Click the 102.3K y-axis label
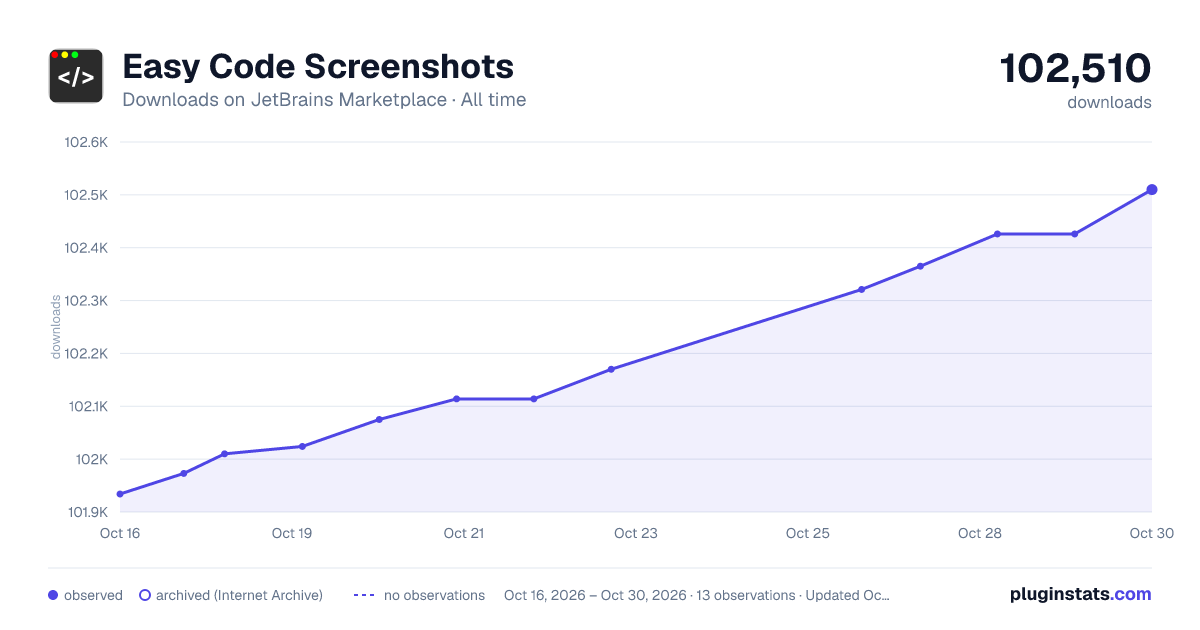 (86, 301)
